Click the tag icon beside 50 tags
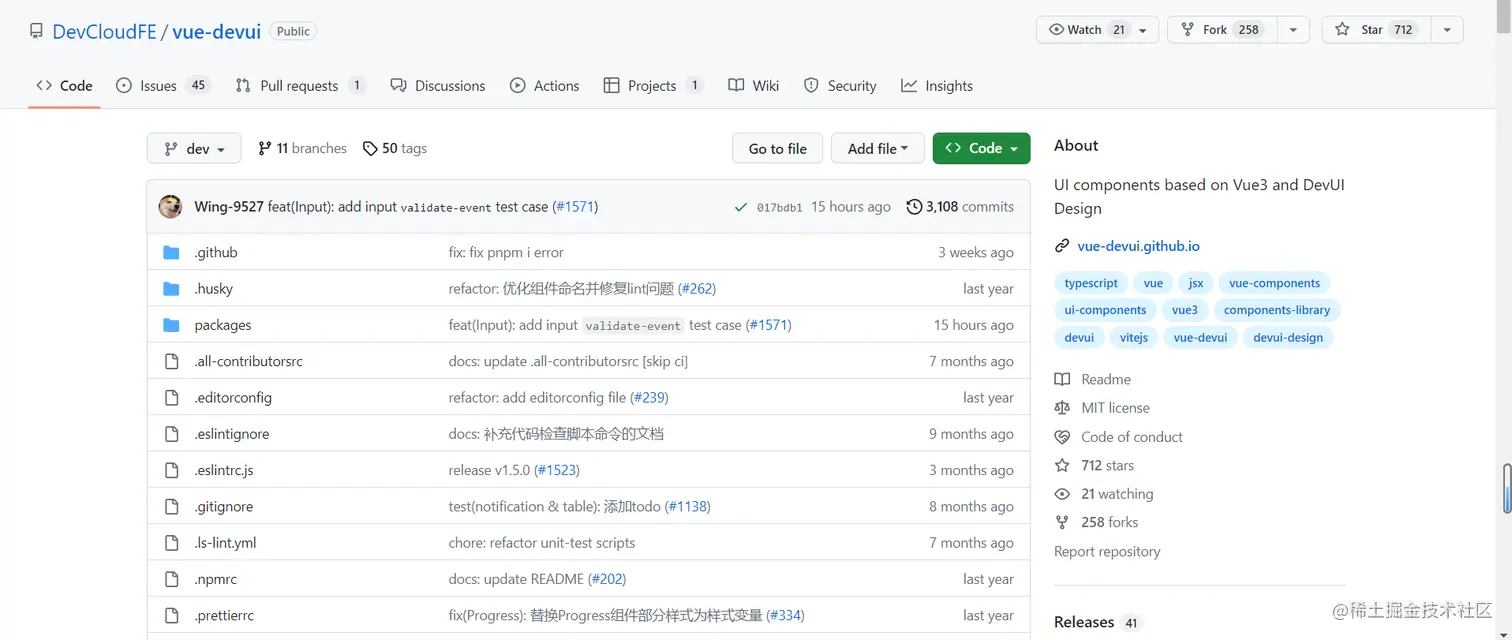Viewport: 1512px width, 640px height. click(x=370, y=148)
